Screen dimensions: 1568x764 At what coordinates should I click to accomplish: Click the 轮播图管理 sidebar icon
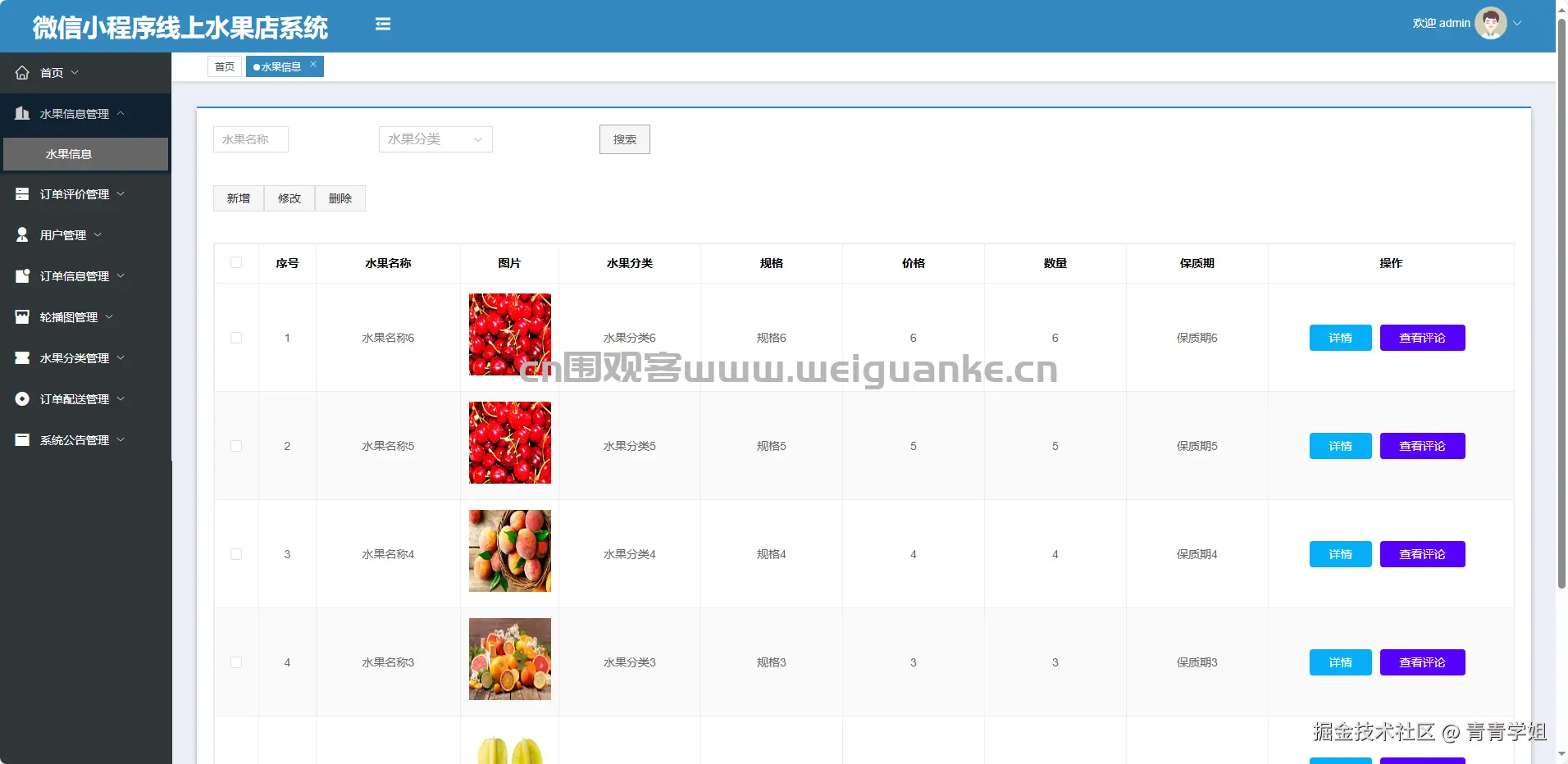click(x=22, y=317)
